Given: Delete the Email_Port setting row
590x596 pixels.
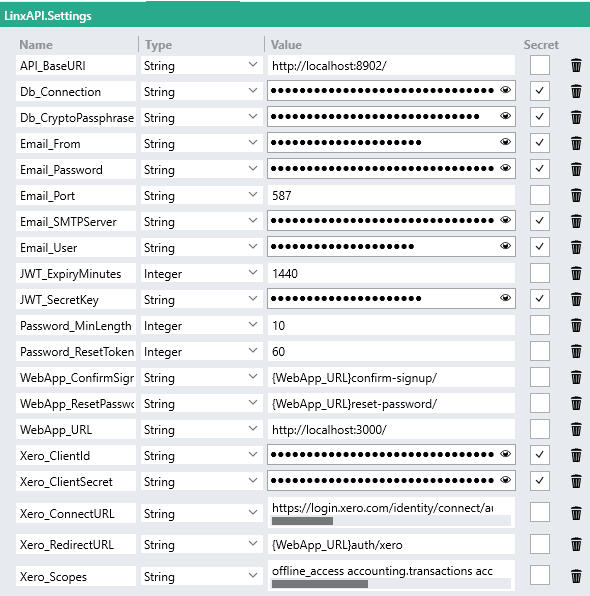Looking at the screenshot, I should pos(576,195).
